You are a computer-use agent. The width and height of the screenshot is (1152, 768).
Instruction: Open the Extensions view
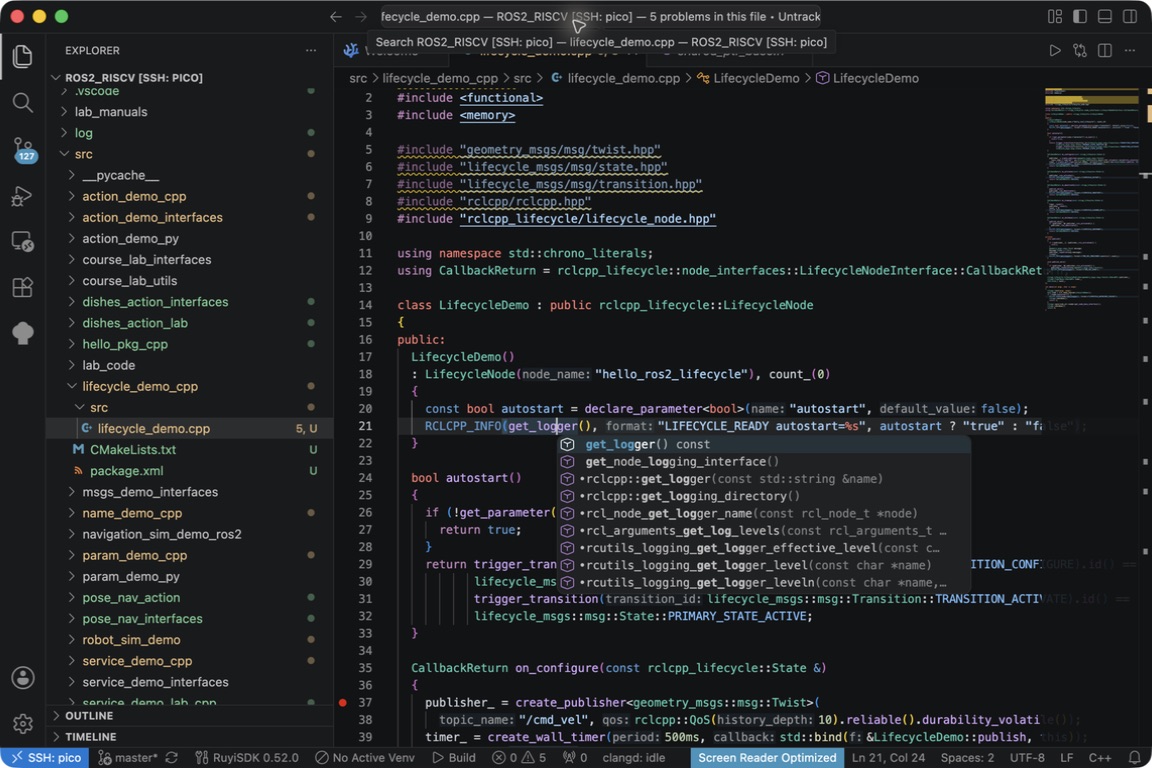(x=23, y=287)
